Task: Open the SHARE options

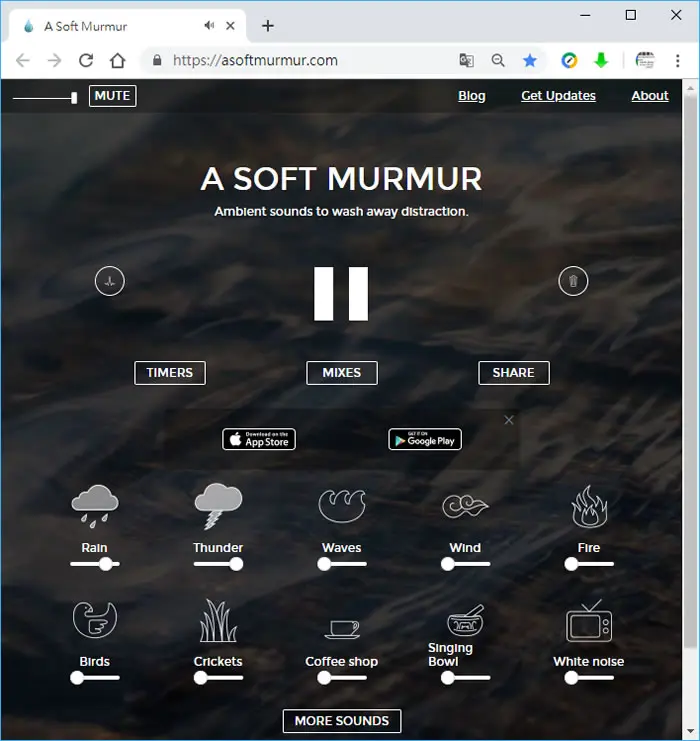Action: click(514, 373)
